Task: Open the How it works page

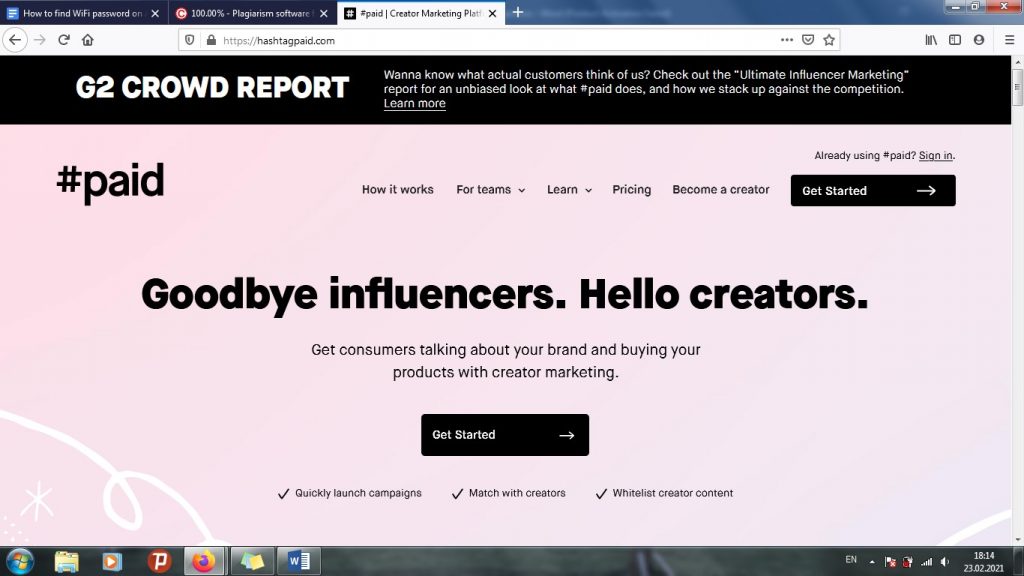Action: click(x=398, y=189)
